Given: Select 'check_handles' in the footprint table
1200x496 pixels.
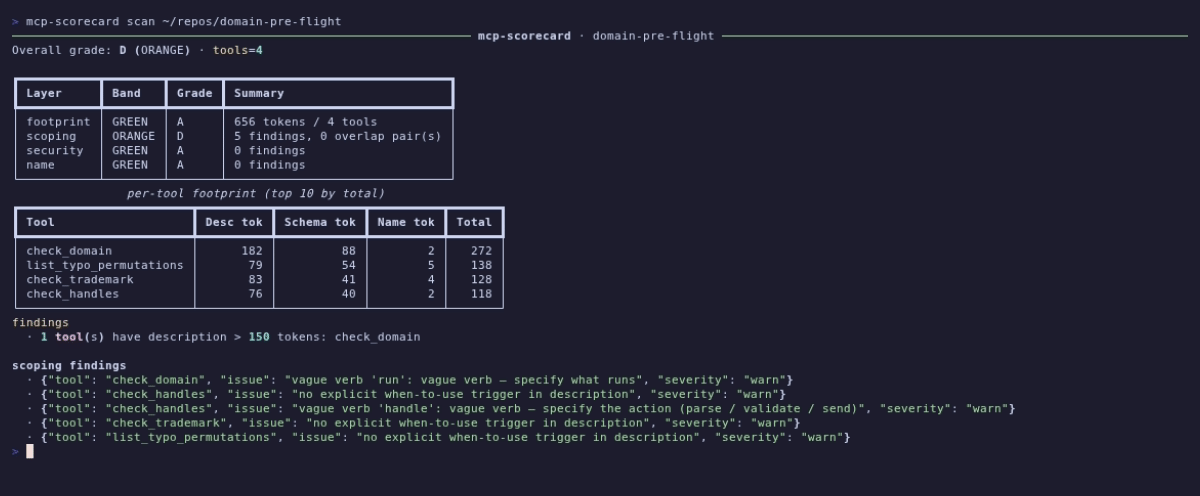Looking at the screenshot, I should [73, 294].
